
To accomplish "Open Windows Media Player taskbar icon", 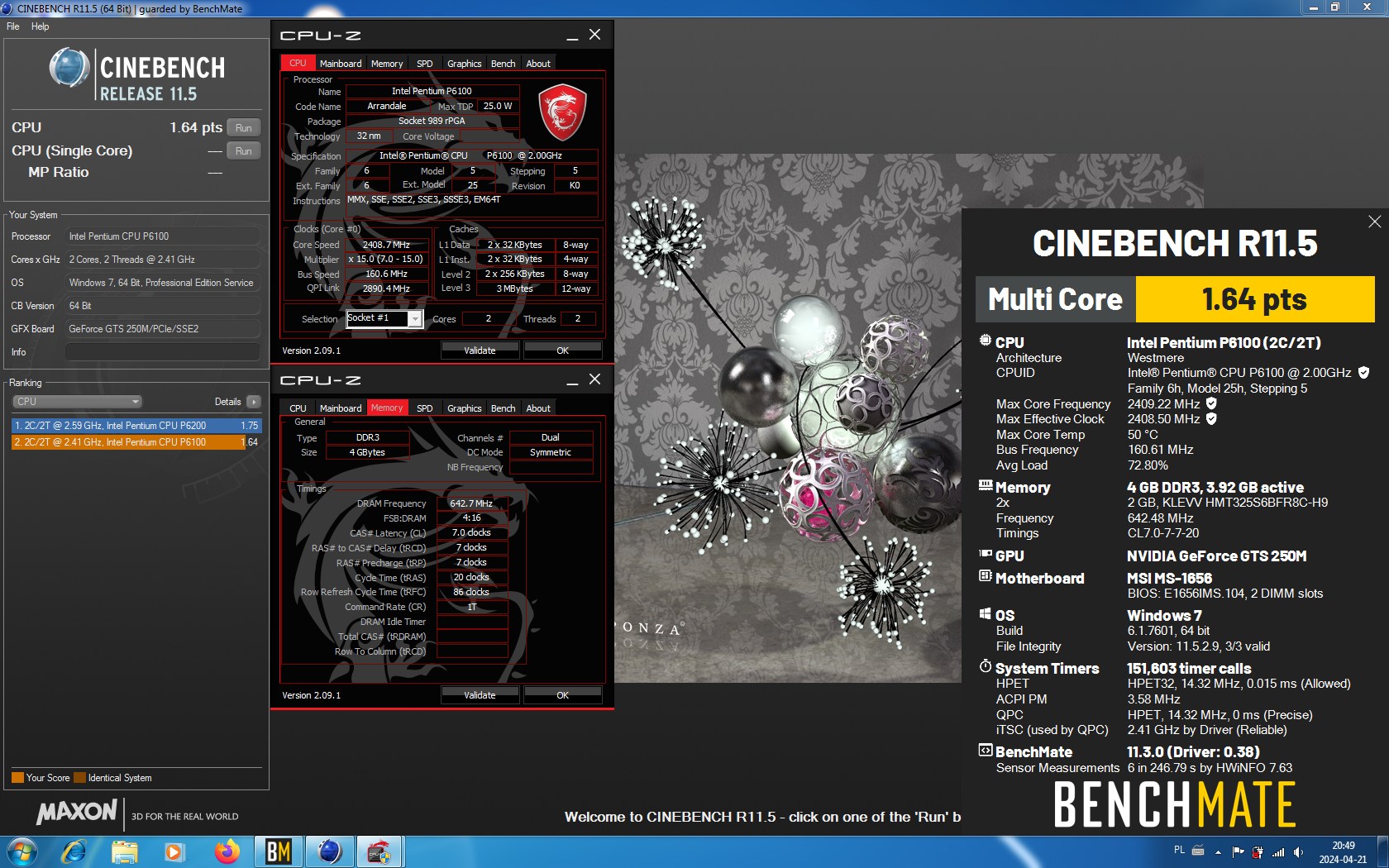I will pos(174,851).
